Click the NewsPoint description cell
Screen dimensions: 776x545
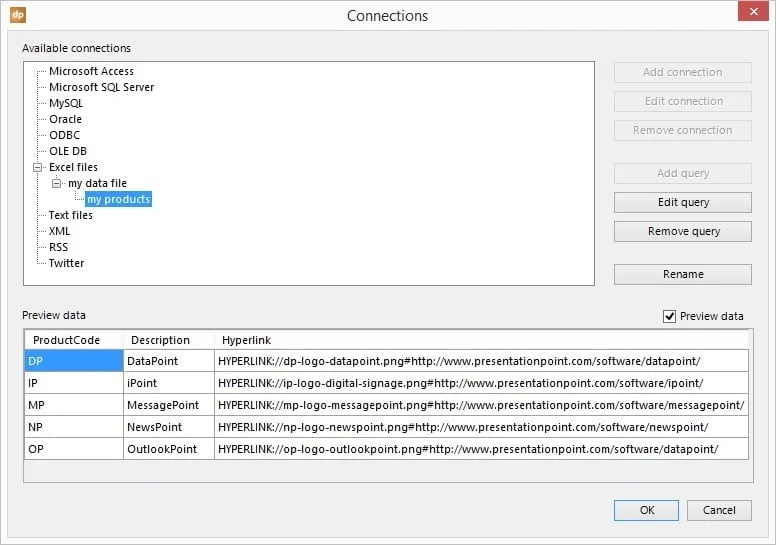click(x=169, y=427)
